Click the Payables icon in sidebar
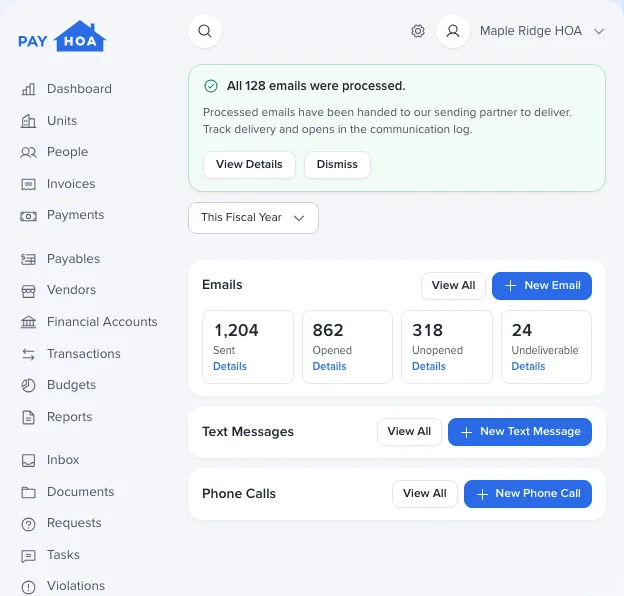 click(28, 259)
